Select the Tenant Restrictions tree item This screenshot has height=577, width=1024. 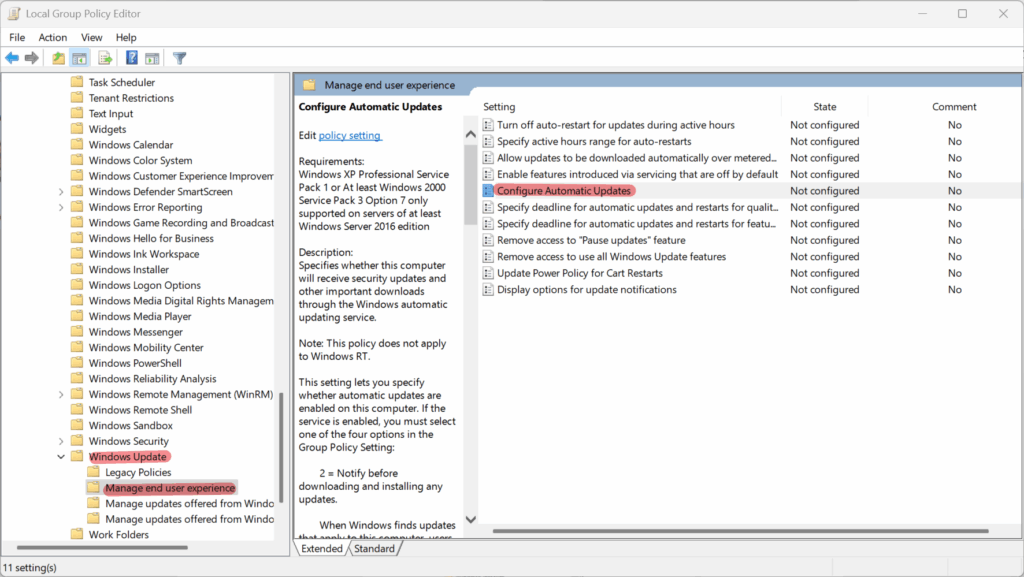(x=131, y=98)
